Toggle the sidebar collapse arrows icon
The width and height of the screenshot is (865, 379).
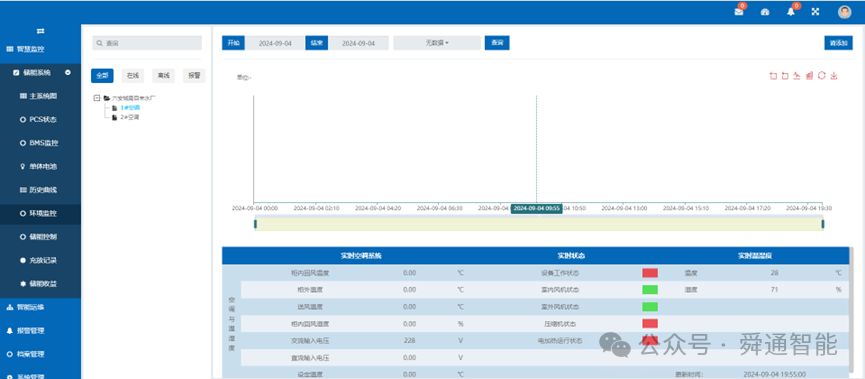tap(40, 31)
